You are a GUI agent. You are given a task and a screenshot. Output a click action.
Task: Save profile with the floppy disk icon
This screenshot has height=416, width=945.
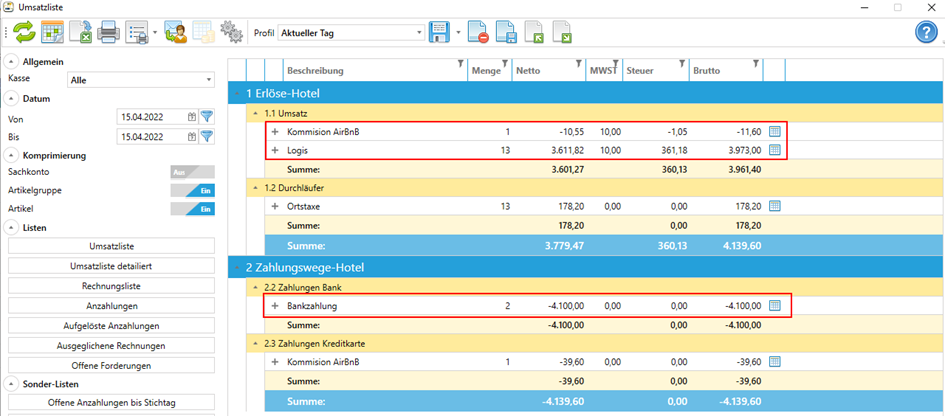439,32
